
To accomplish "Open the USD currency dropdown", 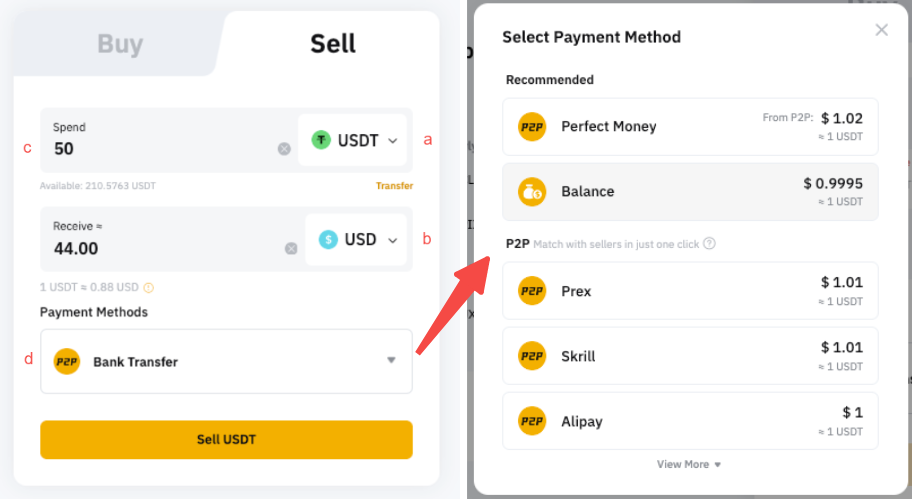I will [x=355, y=239].
